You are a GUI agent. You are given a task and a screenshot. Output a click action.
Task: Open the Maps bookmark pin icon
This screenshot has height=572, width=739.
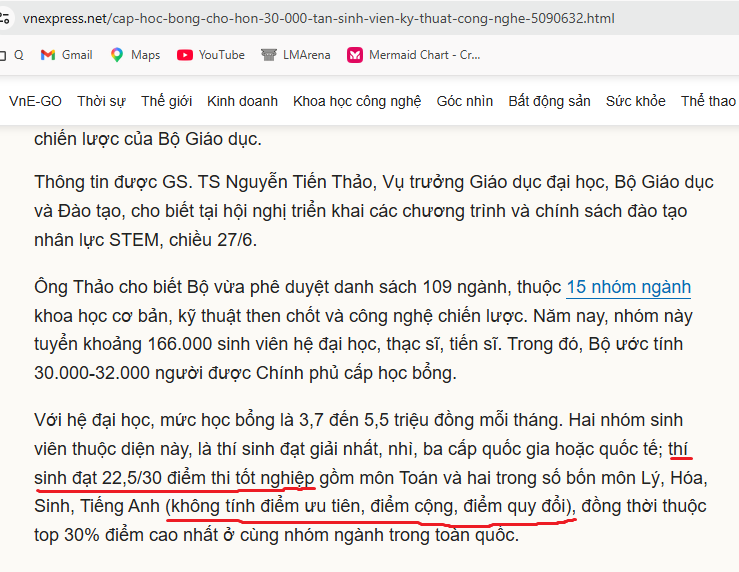click(x=117, y=55)
